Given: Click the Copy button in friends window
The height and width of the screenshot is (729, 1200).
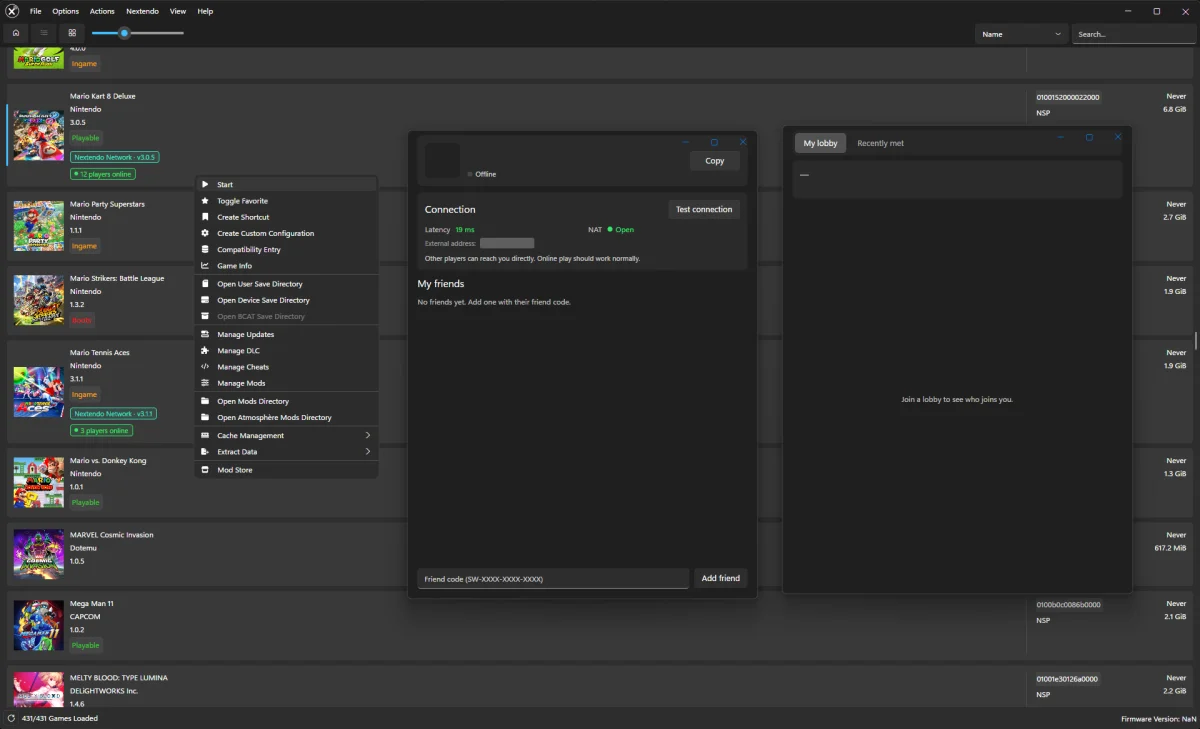Looking at the screenshot, I should (715, 160).
